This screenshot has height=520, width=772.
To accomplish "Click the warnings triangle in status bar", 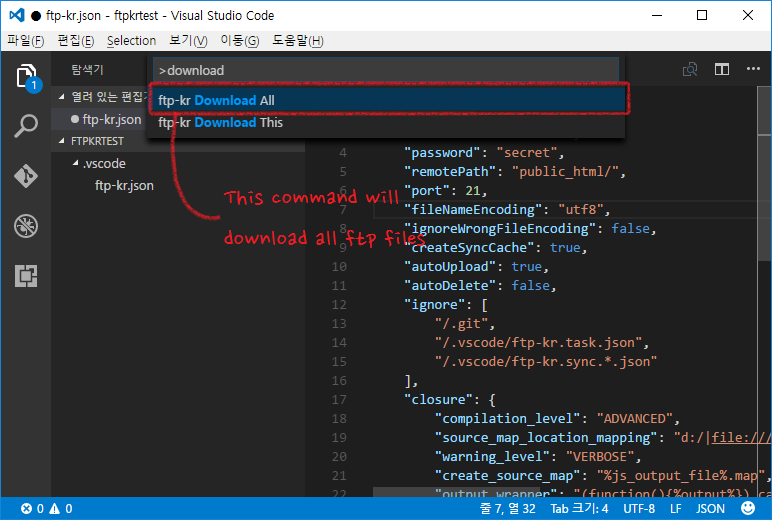I will tap(55, 509).
